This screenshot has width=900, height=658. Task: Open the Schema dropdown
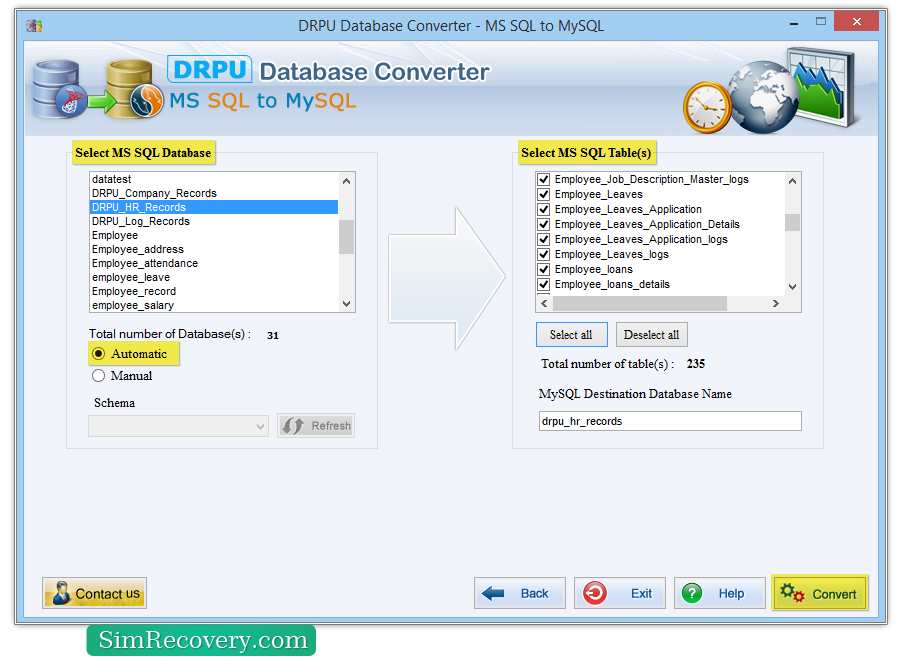pyautogui.click(x=179, y=426)
